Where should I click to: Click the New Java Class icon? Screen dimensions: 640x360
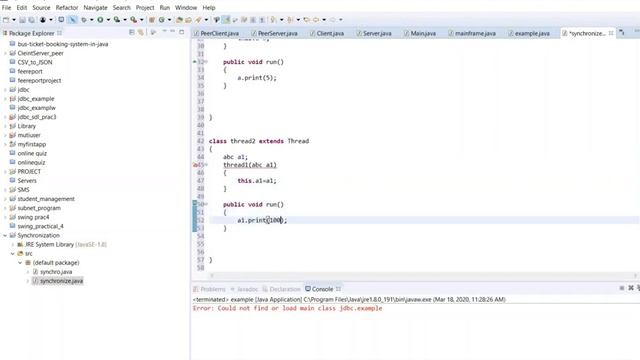point(162,20)
